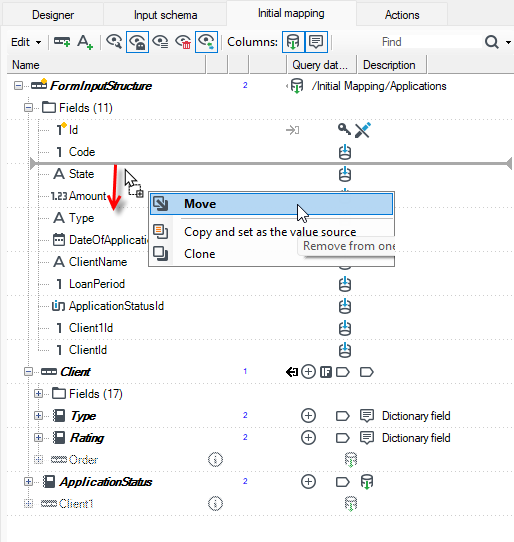This screenshot has height=542, width=514.
Task: Open the Edit dropdown menu
Action: (26, 42)
